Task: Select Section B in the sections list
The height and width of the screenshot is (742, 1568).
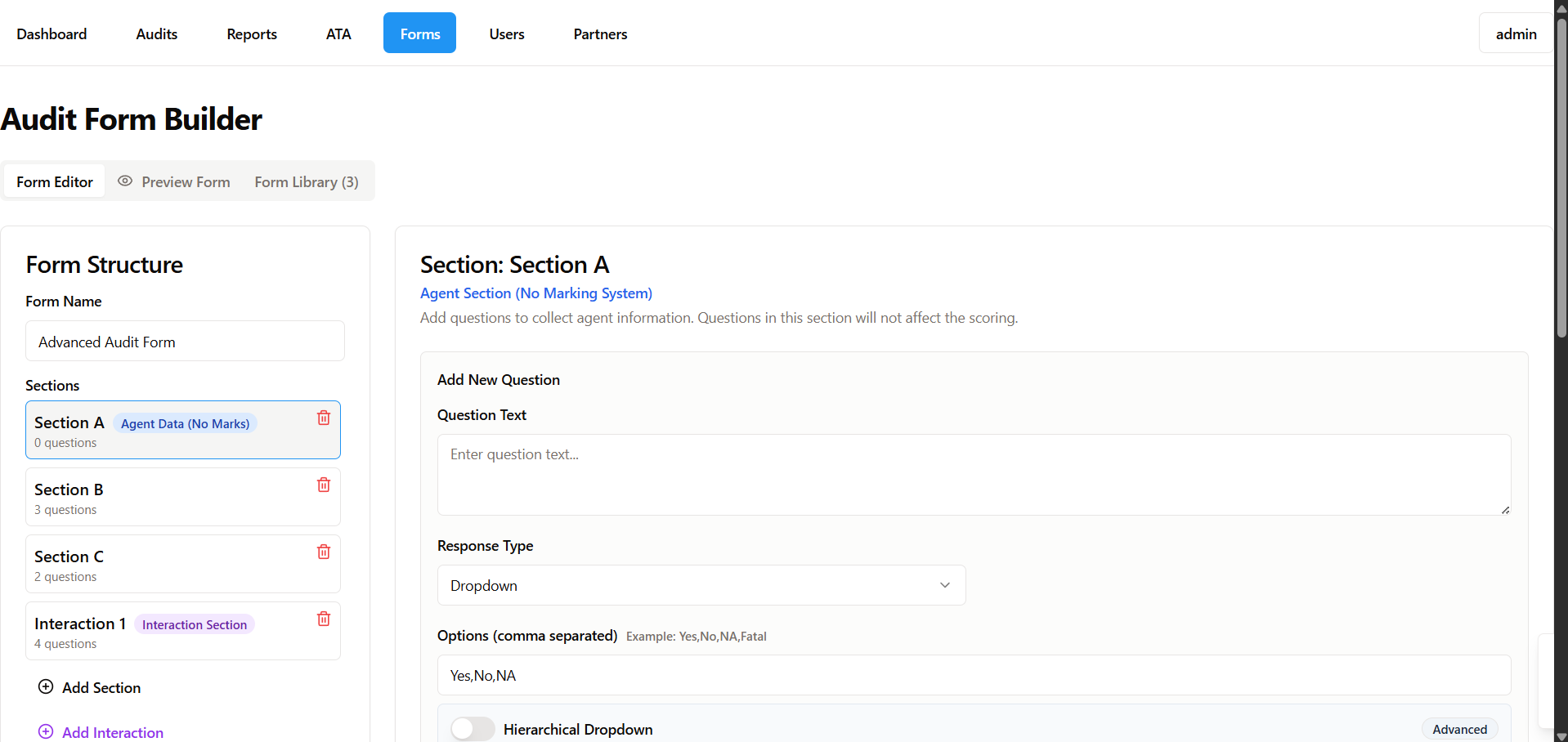Action: 164,497
